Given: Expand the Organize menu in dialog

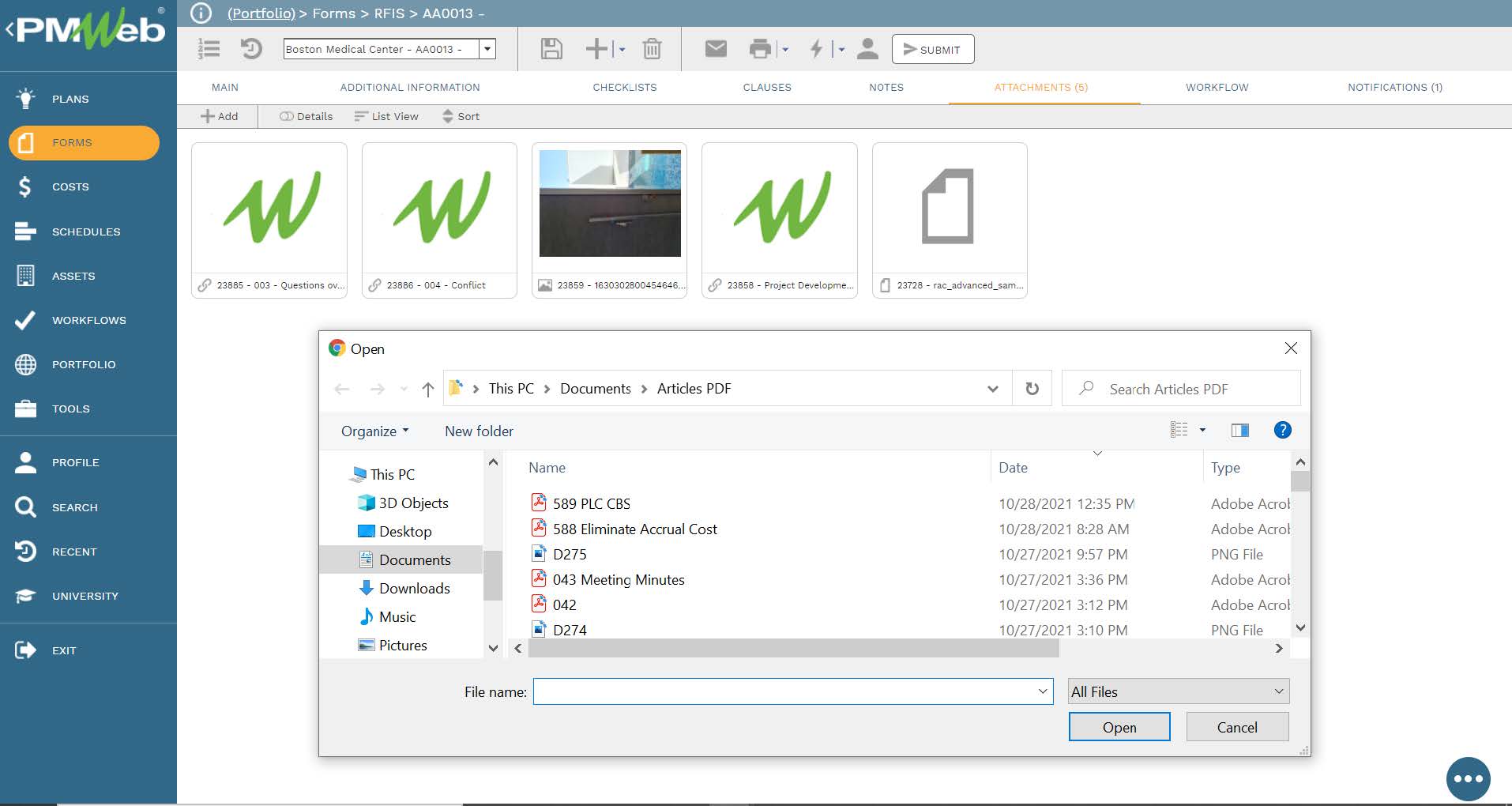Looking at the screenshot, I should 374,431.
